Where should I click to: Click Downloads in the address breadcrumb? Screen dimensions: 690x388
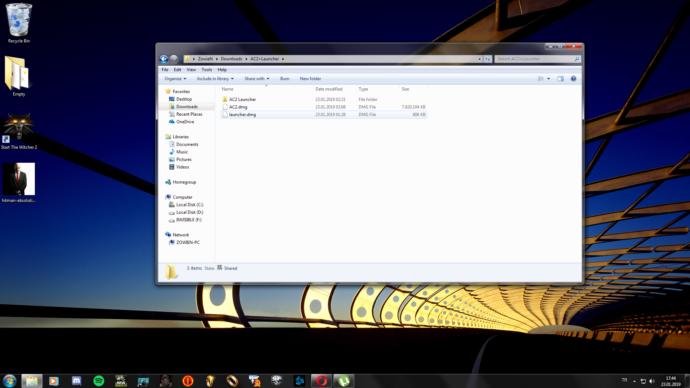pos(231,59)
